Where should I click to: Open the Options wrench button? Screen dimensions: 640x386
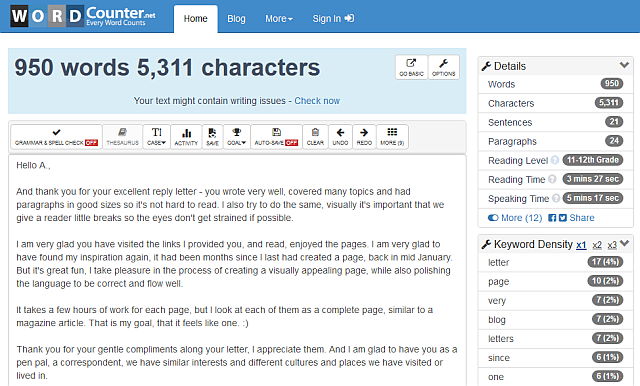click(x=444, y=67)
